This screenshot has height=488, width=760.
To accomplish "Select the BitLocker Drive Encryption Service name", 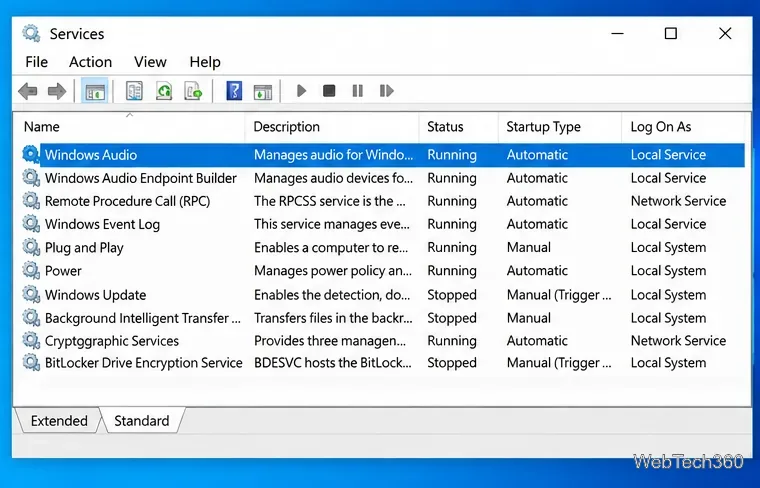I will 143,363.
